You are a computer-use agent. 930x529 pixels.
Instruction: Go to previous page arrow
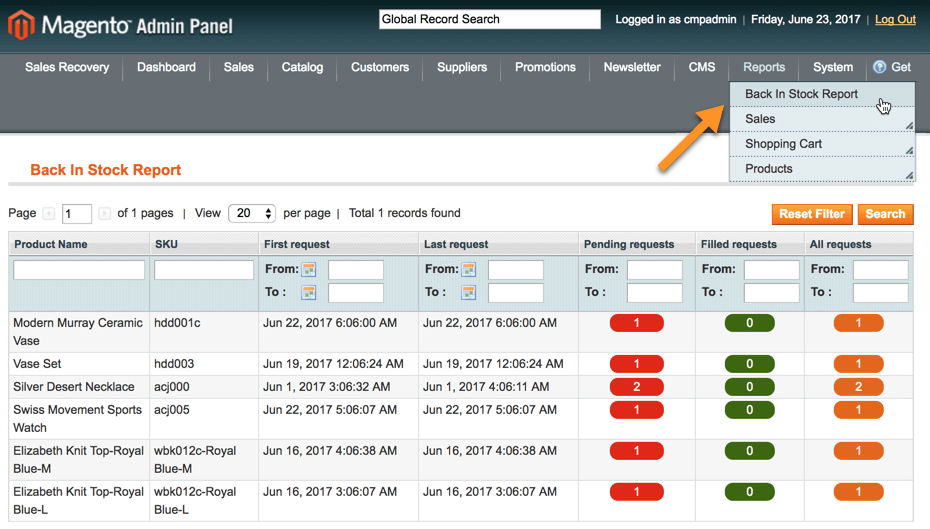(48, 214)
